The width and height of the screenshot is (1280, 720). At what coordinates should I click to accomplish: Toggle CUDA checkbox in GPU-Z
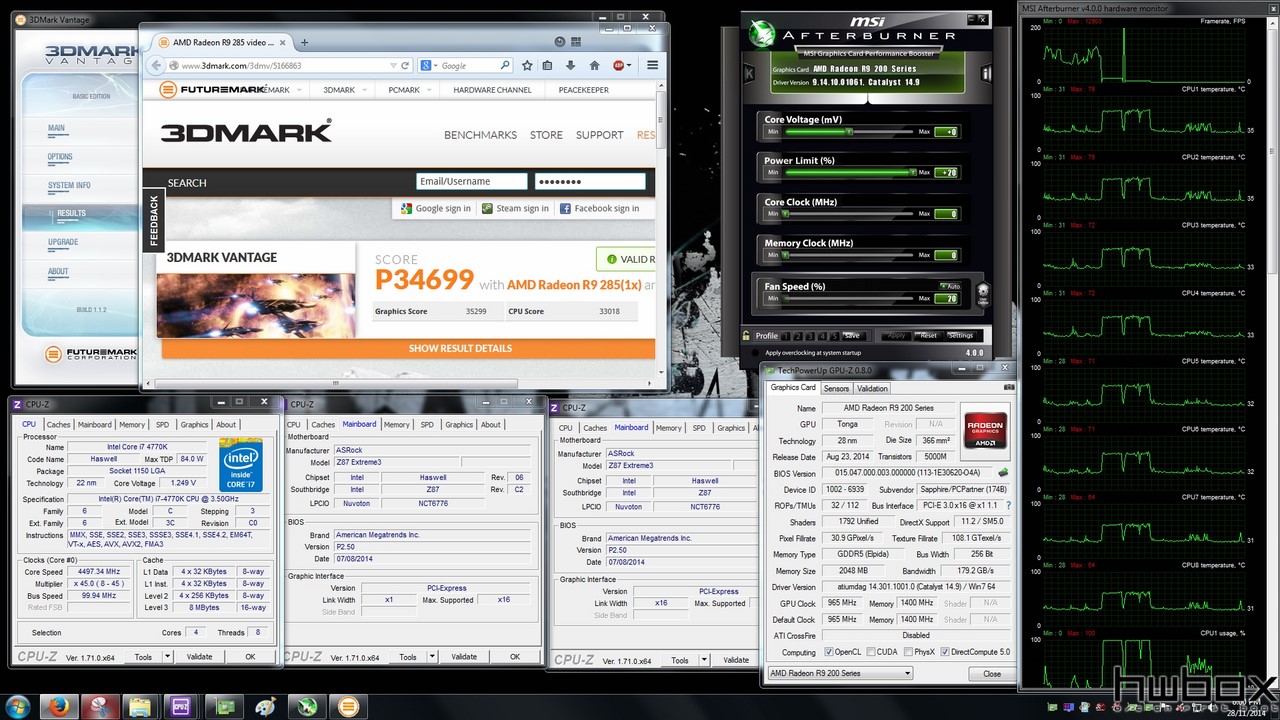871,652
